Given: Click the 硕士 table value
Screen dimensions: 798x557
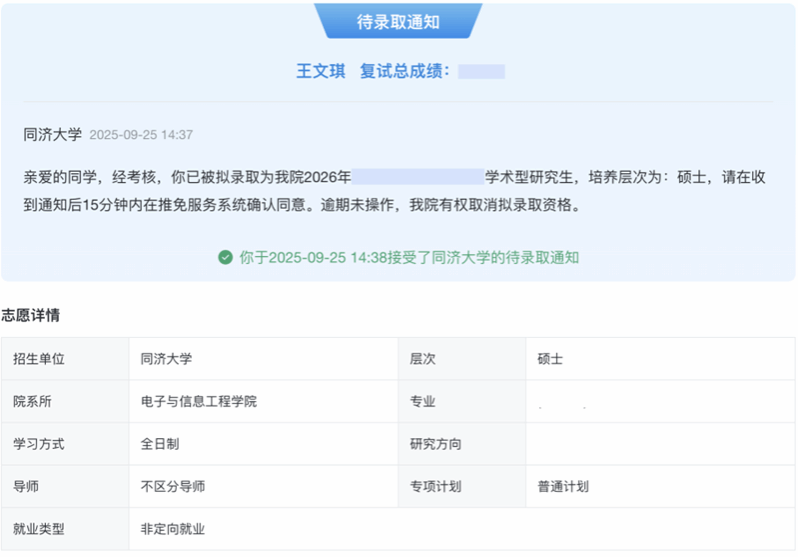Looking at the screenshot, I should [x=550, y=359].
